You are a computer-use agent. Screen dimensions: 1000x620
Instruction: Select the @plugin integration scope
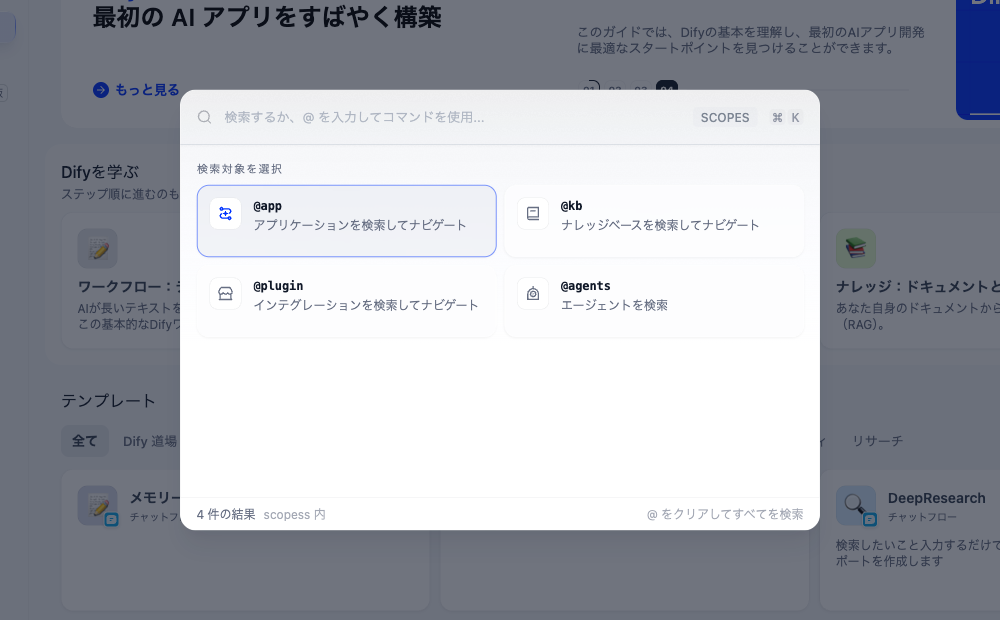(x=346, y=301)
